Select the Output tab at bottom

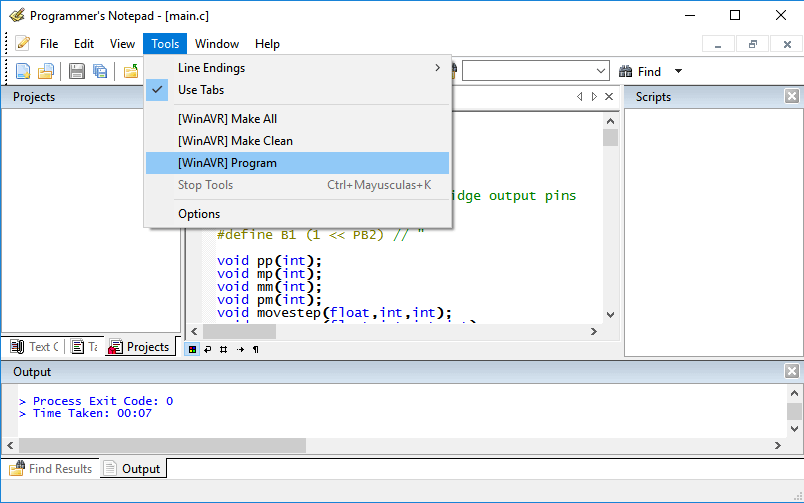pyautogui.click(x=132, y=469)
